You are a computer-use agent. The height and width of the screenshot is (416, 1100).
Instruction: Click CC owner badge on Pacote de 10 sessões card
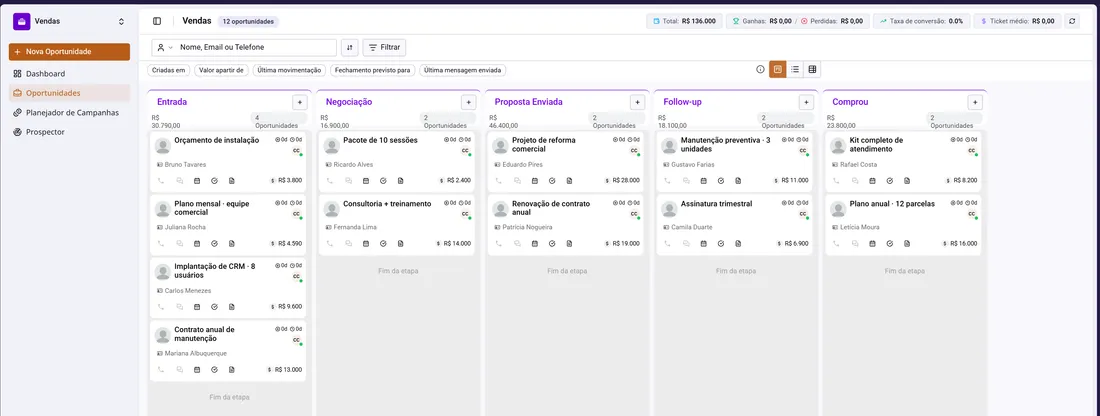pos(465,151)
